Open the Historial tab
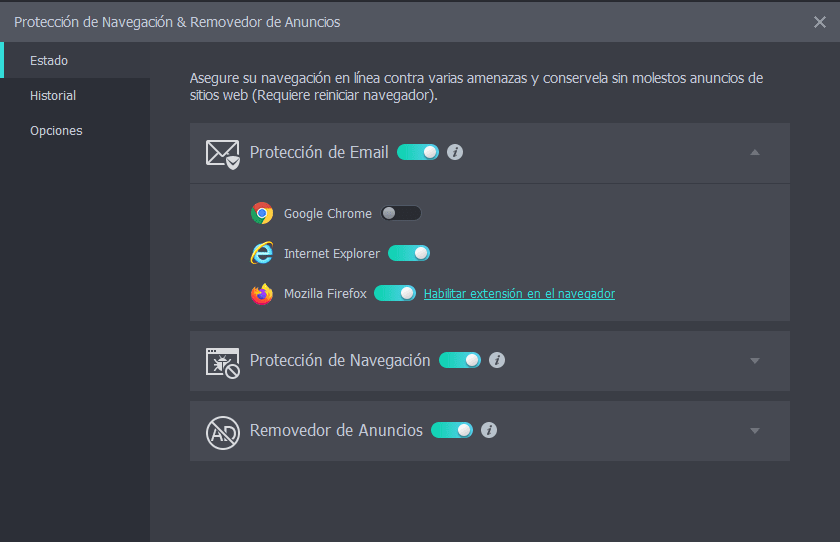 (53, 96)
